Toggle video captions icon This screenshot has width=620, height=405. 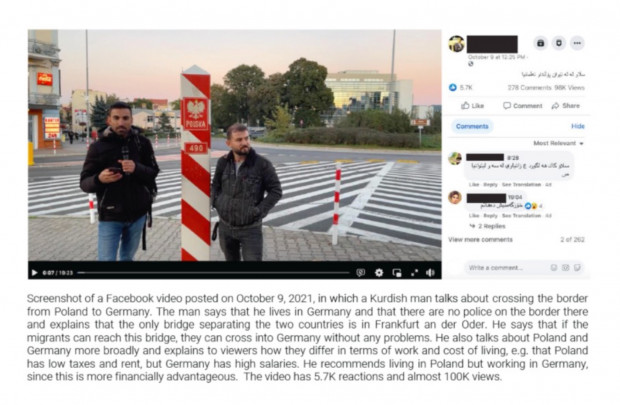click(x=360, y=273)
